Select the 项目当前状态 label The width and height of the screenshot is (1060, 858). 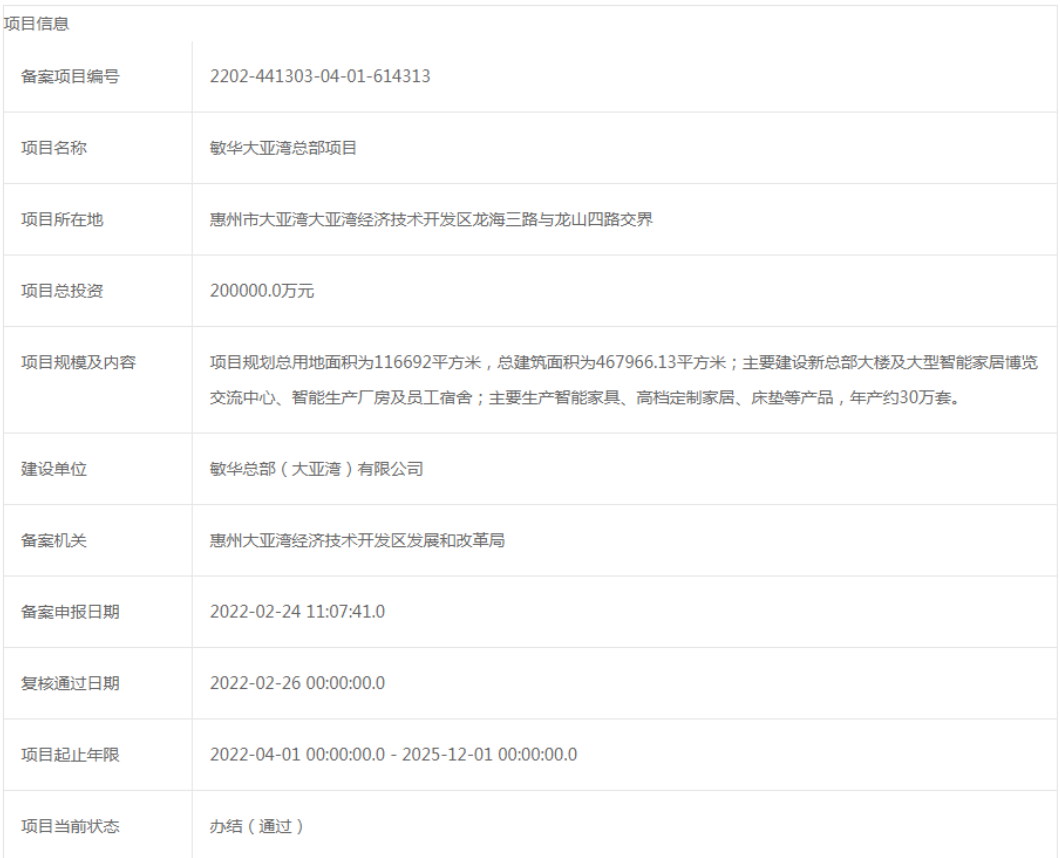point(70,826)
